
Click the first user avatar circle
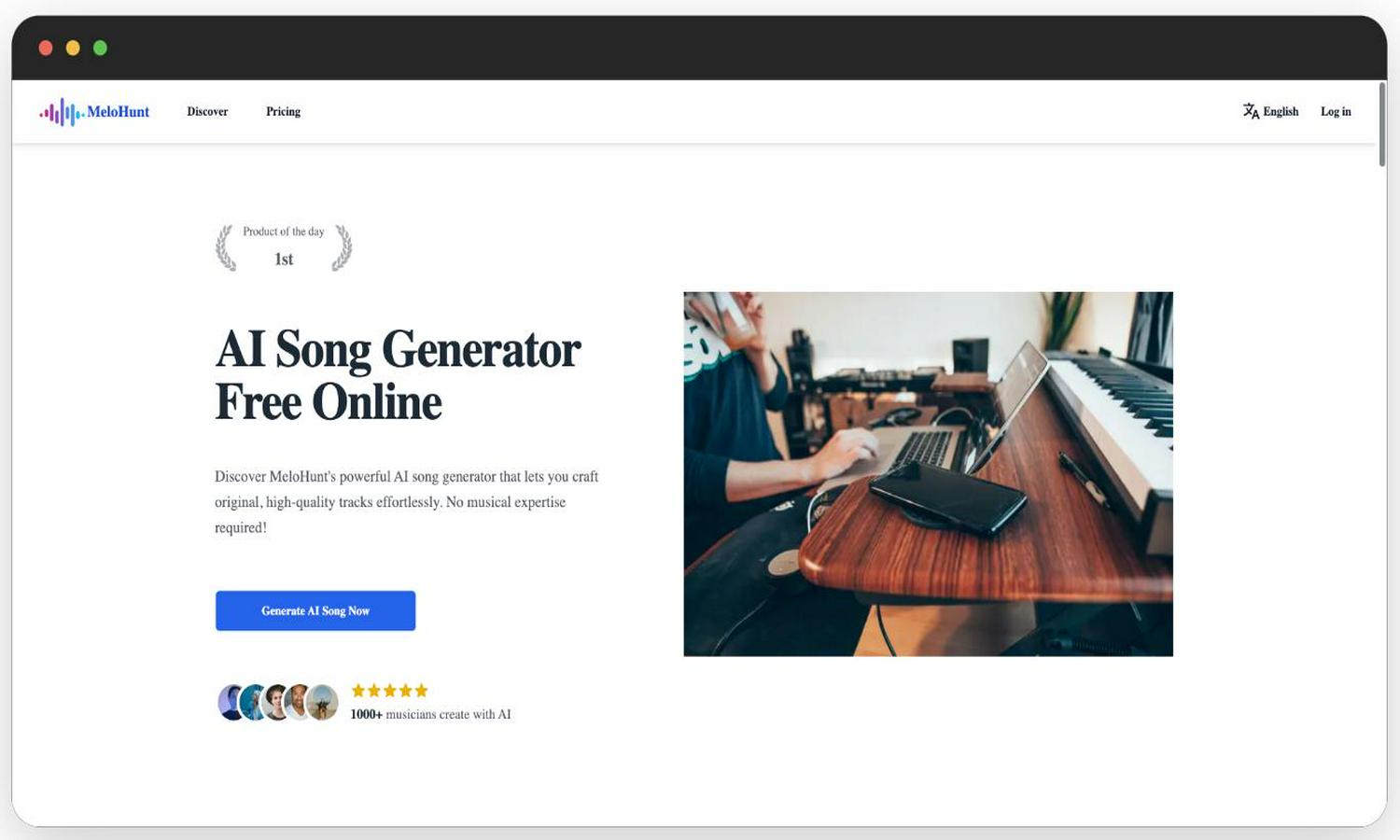pos(231,703)
